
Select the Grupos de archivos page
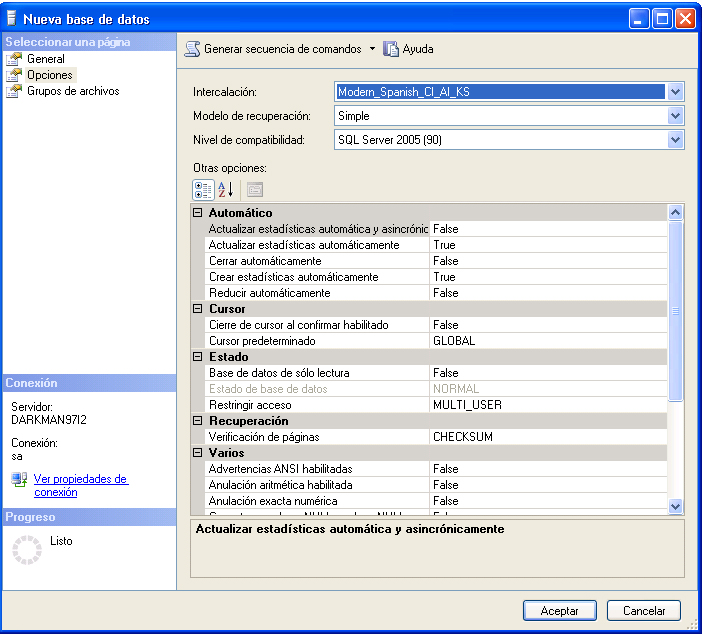point(73,91)
